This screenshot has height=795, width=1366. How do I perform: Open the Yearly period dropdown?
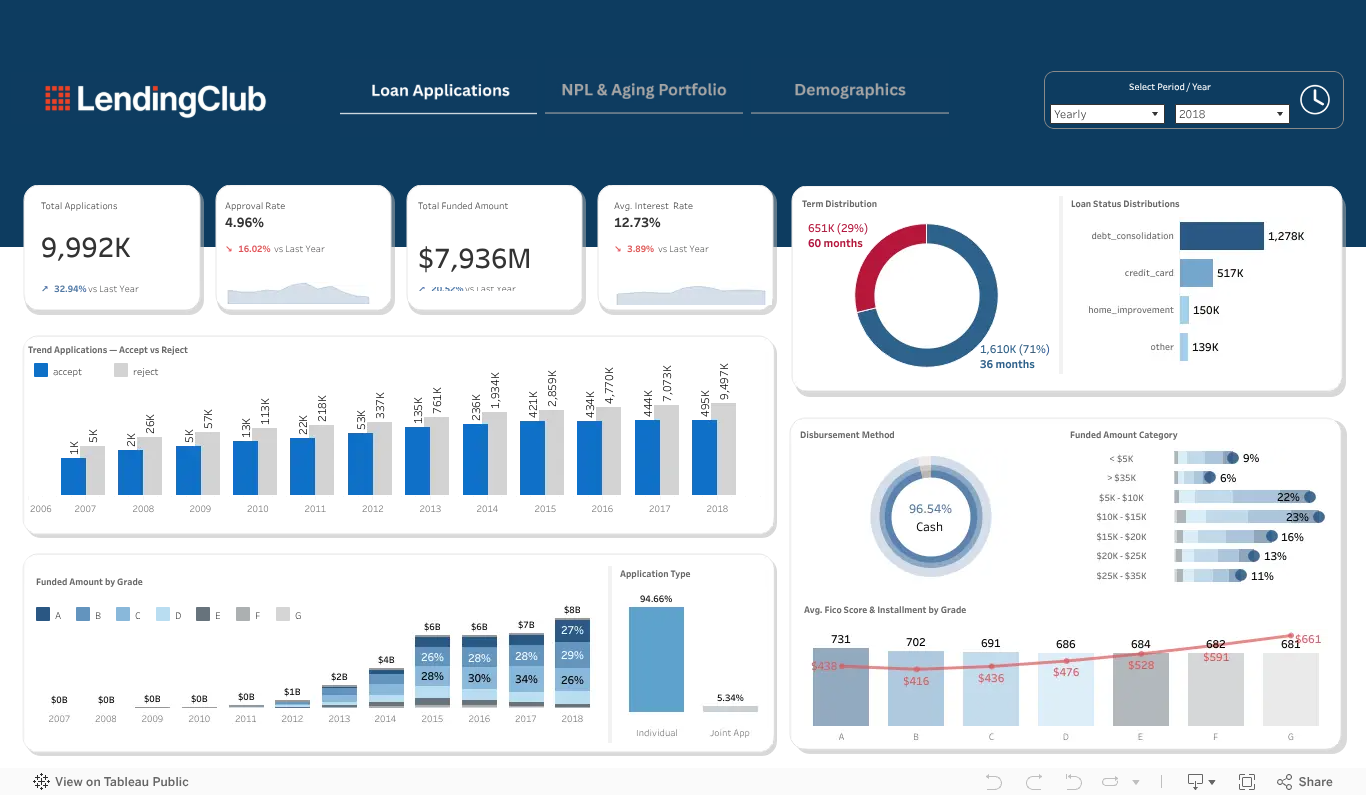[x=1107, y=114]
